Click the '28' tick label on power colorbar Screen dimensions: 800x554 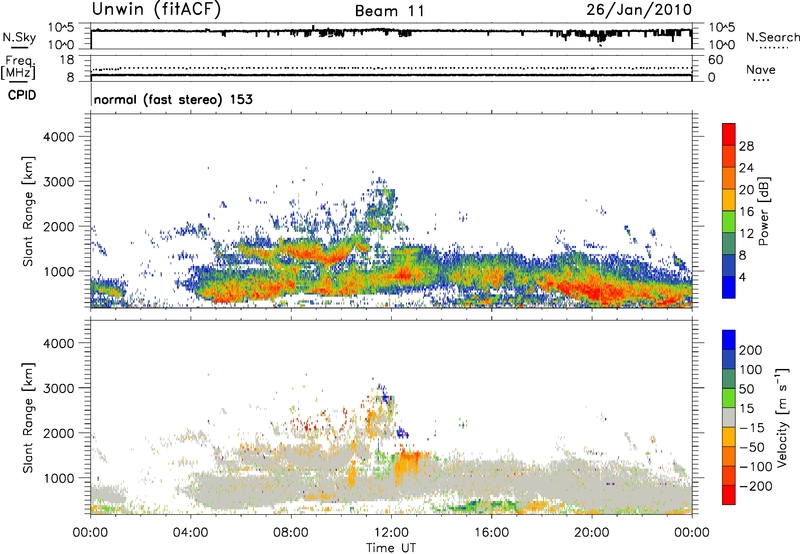click(x=746, y=146)
